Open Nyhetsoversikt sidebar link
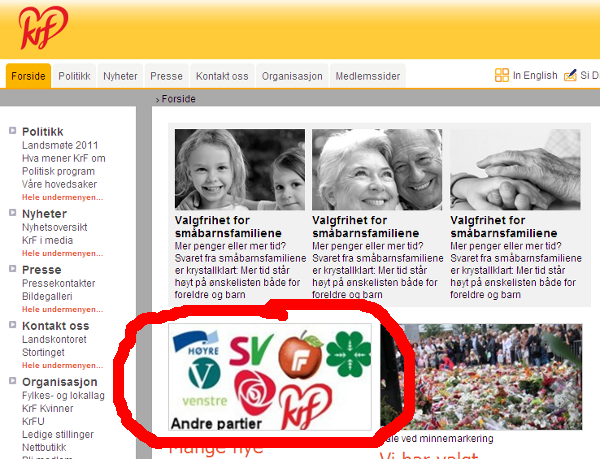Screen dimensions: 600x459 point(55,227)
